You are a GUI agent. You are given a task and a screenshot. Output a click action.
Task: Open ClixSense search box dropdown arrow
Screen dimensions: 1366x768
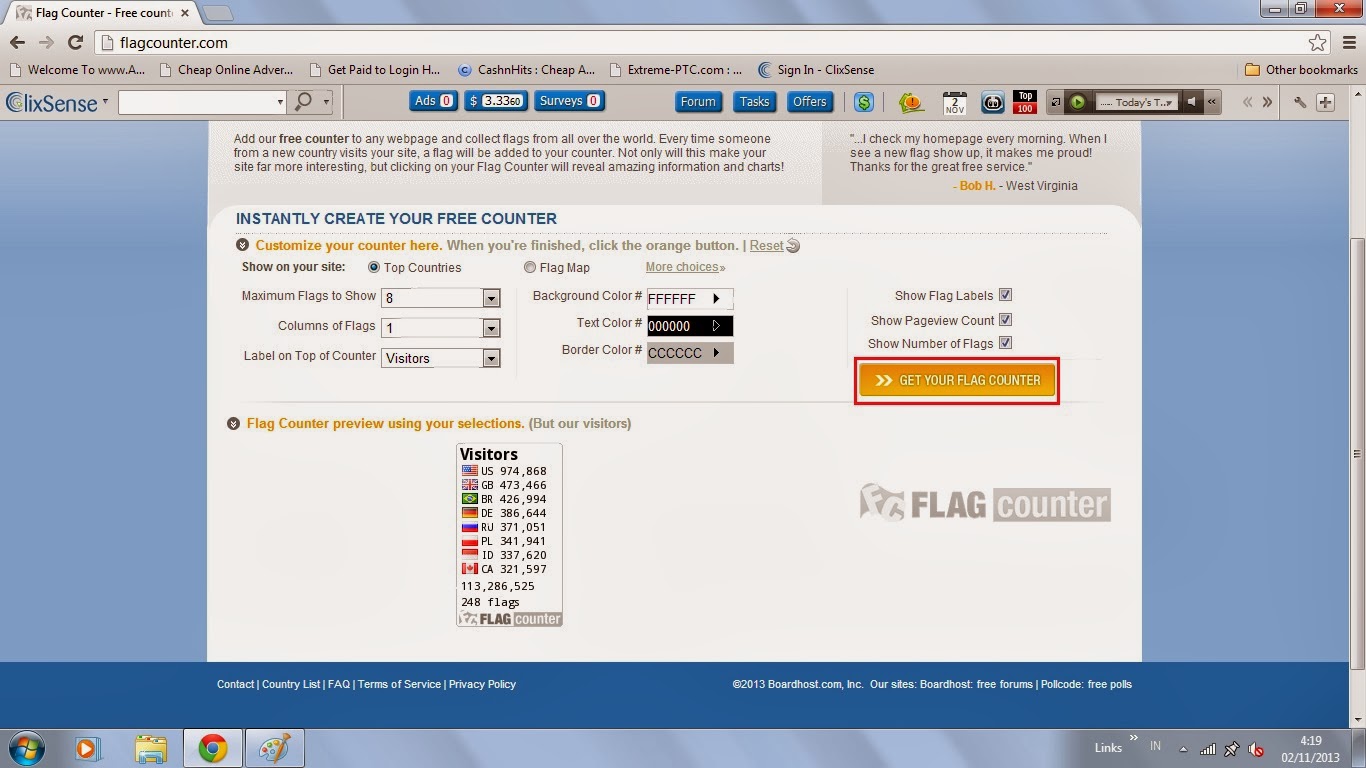[x=280, y=102]
